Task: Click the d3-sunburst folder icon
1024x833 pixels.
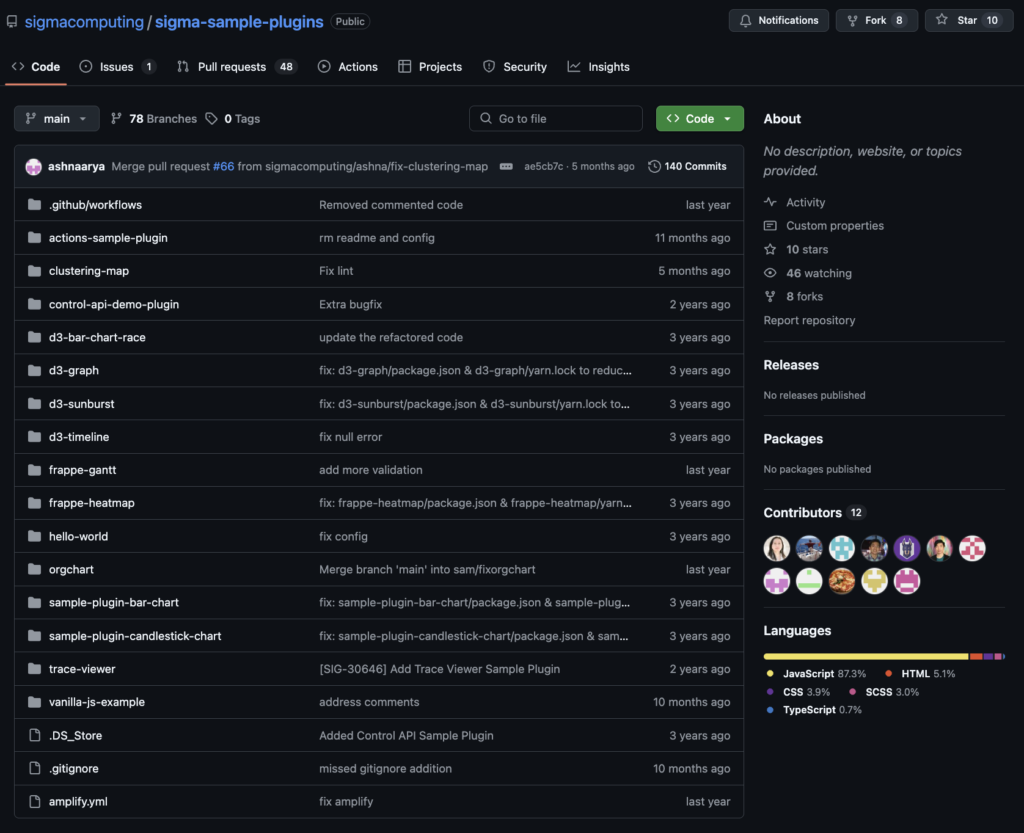Action: tap(35, 403)
